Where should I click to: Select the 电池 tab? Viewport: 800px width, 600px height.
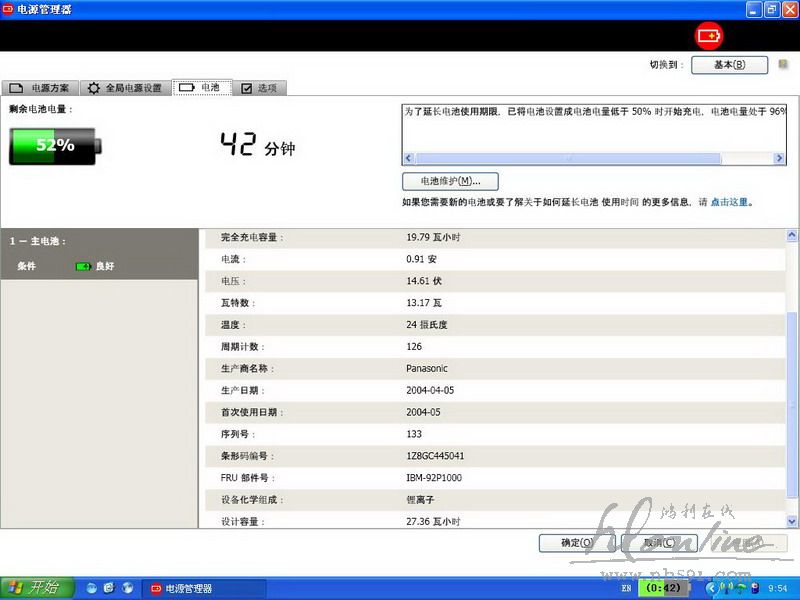tap(201, 88)
